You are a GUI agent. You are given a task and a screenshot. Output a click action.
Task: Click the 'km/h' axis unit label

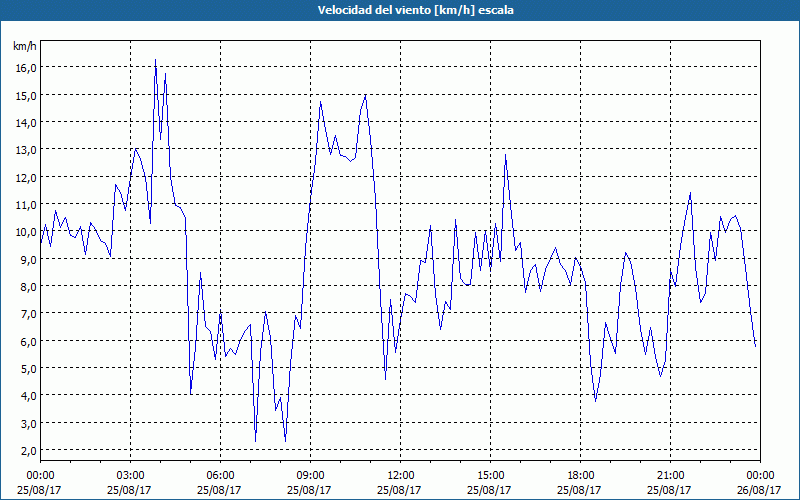click(x=24, y=46)
